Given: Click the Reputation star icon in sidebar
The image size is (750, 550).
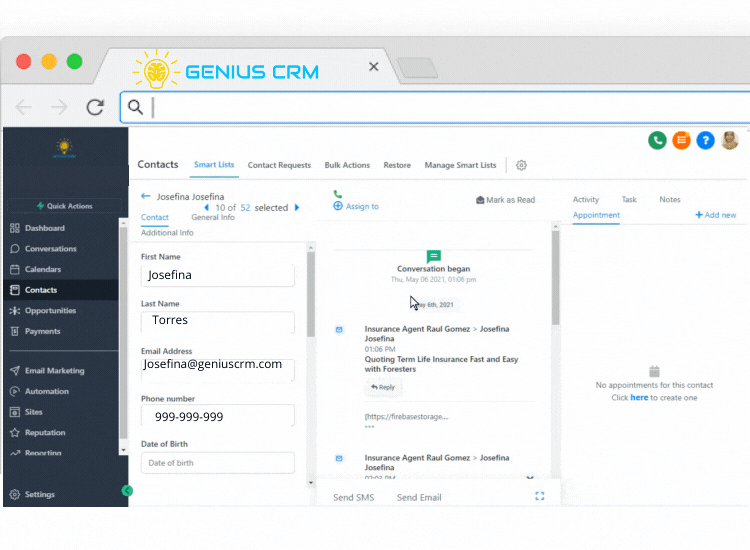Looking at the screenshot, I should pyautogui.click(x=15, y=432).
